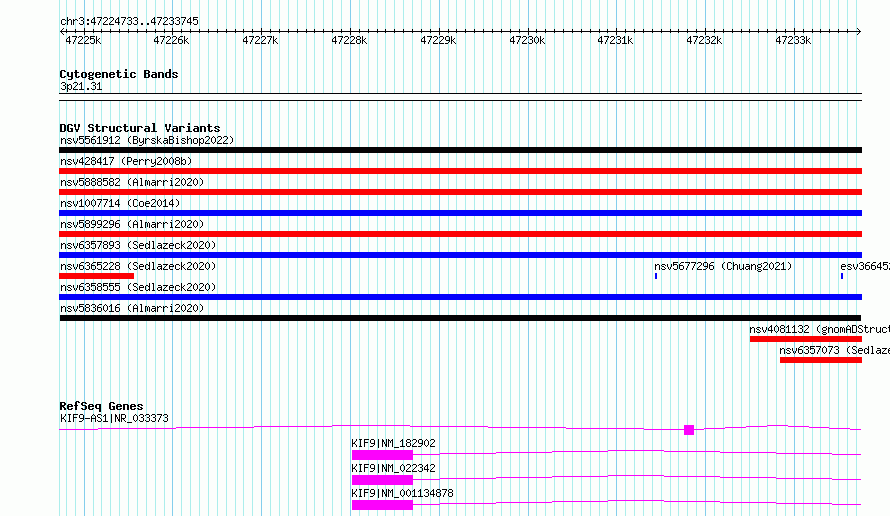Viewport: 890px width, 516px height.
Task: Click nsv6365228 (Sedlazeck2020) variant label
Action: click(138, 266)
